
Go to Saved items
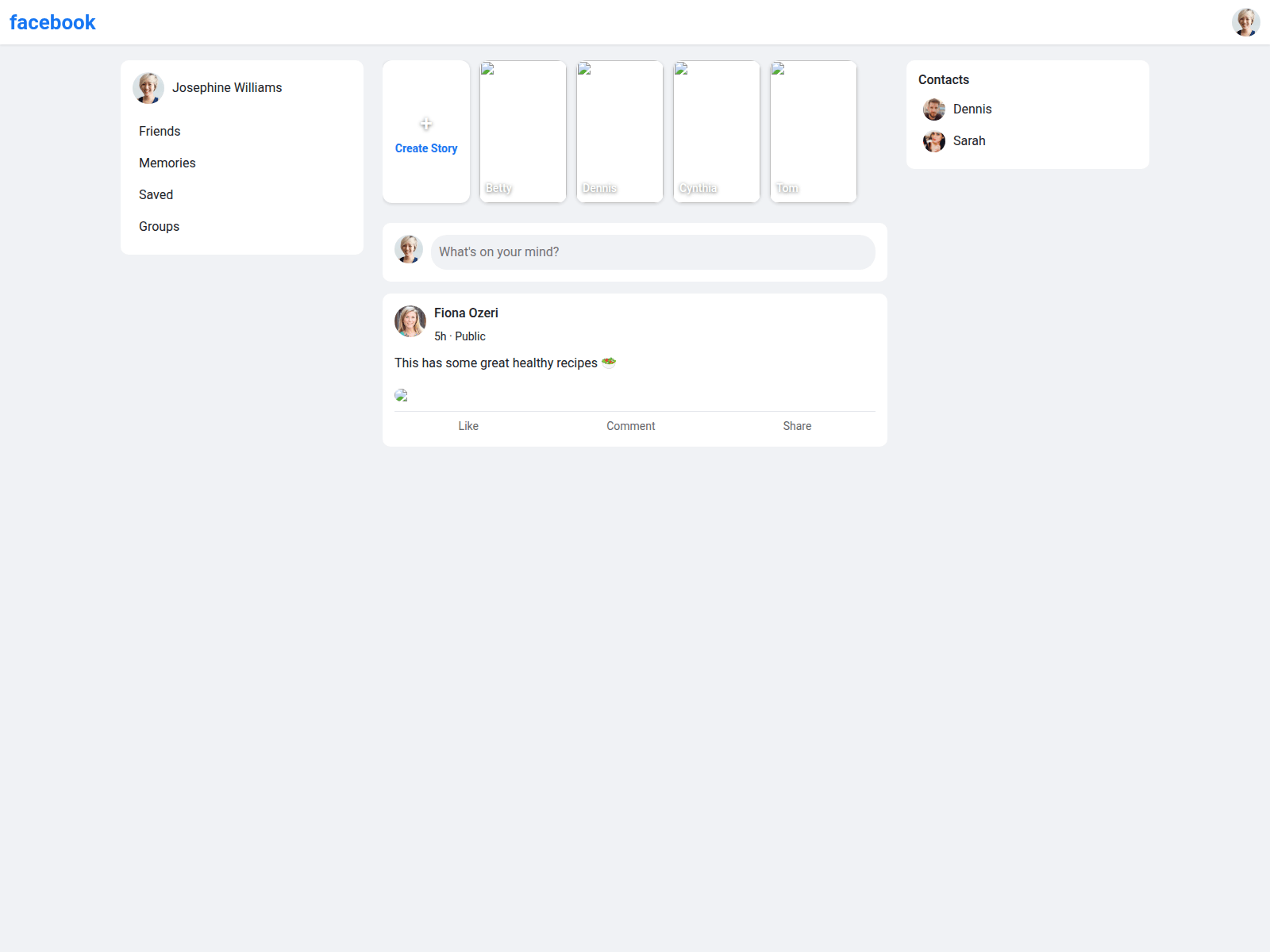pyautogui.click(x=156, y=194)
